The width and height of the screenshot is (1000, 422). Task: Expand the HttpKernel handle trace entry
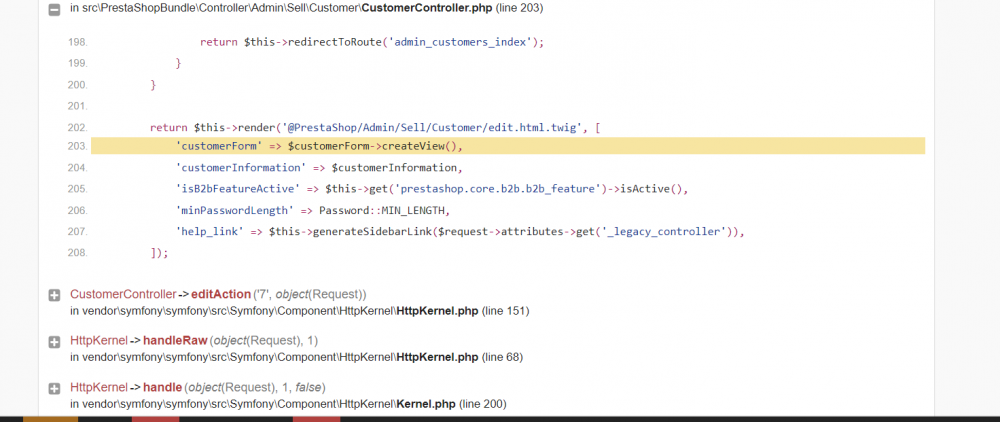tap(54, 388)
